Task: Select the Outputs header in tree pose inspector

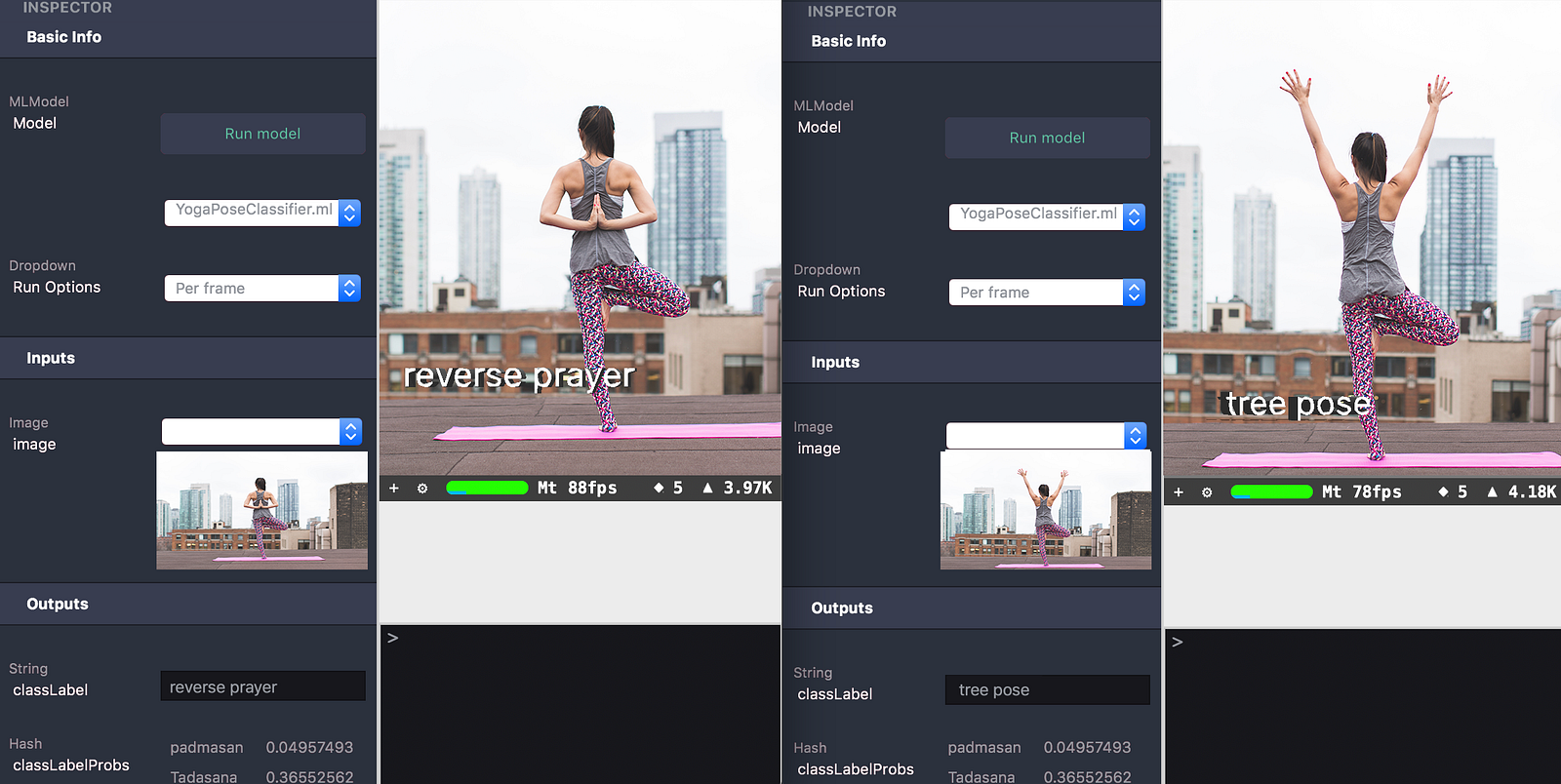Action: point(842,608)
